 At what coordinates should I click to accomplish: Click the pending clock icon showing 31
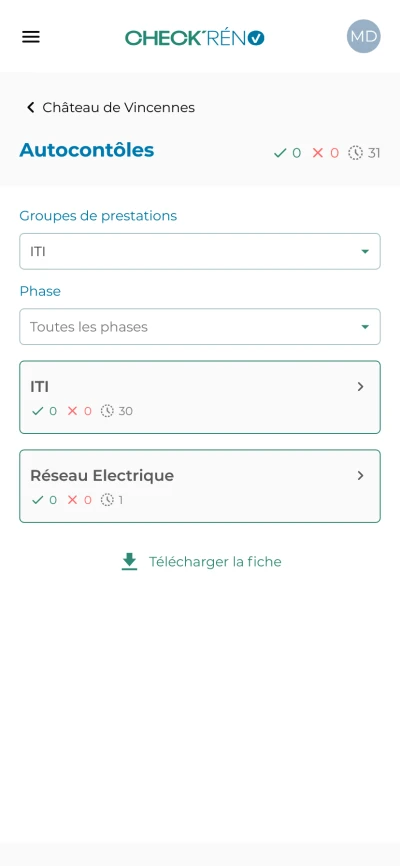(x=355, y=153)
